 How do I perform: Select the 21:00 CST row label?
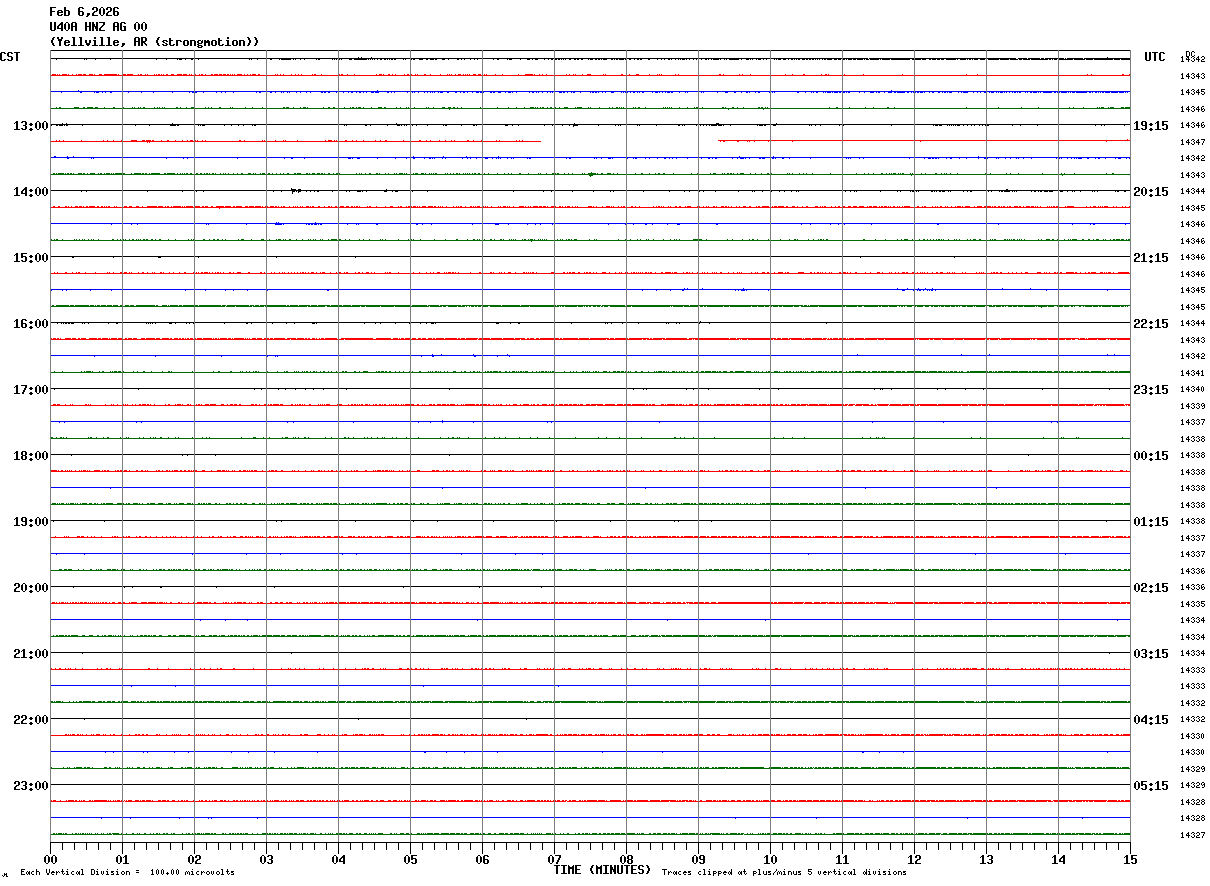pos(31,654)
